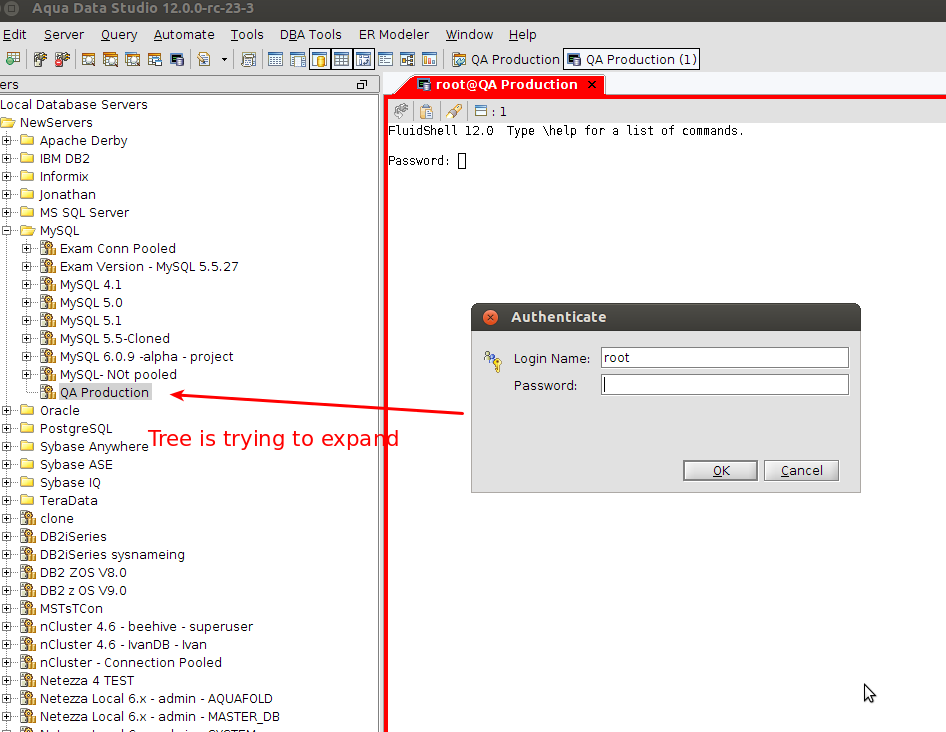Screen dimensions: 946x732
Task: Close the Authenticate dialog with red X
Action: (490, 317)
